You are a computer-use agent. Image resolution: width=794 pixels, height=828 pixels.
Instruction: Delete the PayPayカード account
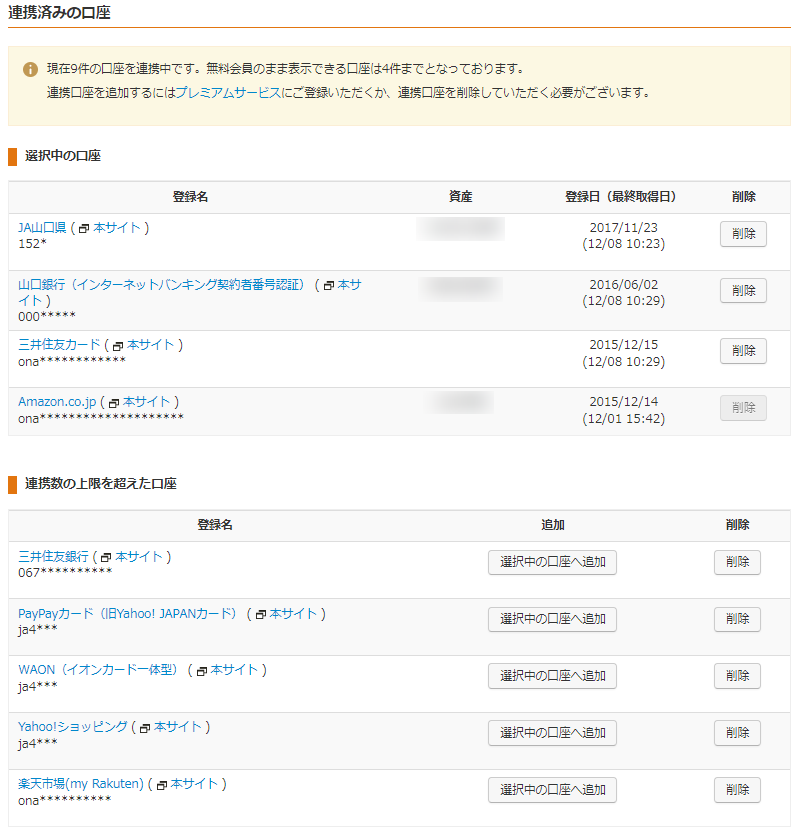click(x=736, y=619)
